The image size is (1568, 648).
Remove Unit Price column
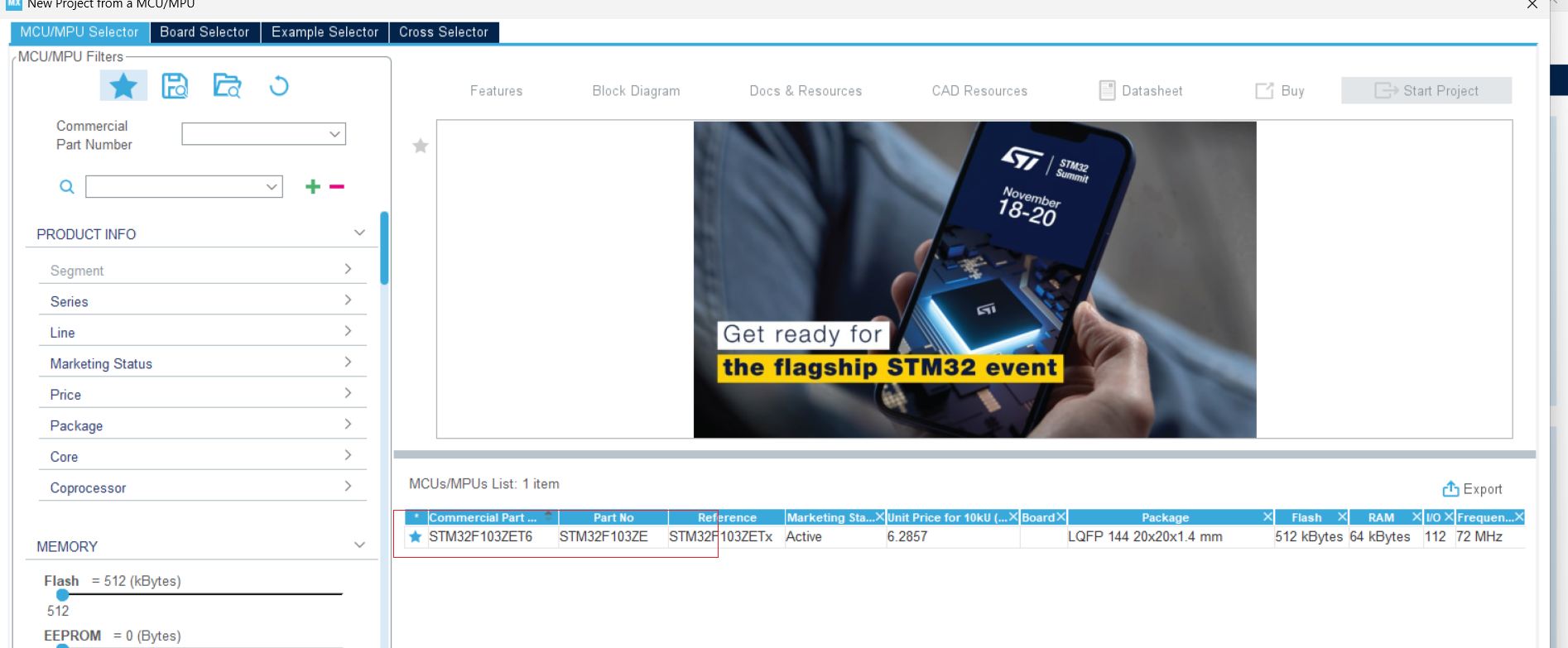click(1012, 517)
